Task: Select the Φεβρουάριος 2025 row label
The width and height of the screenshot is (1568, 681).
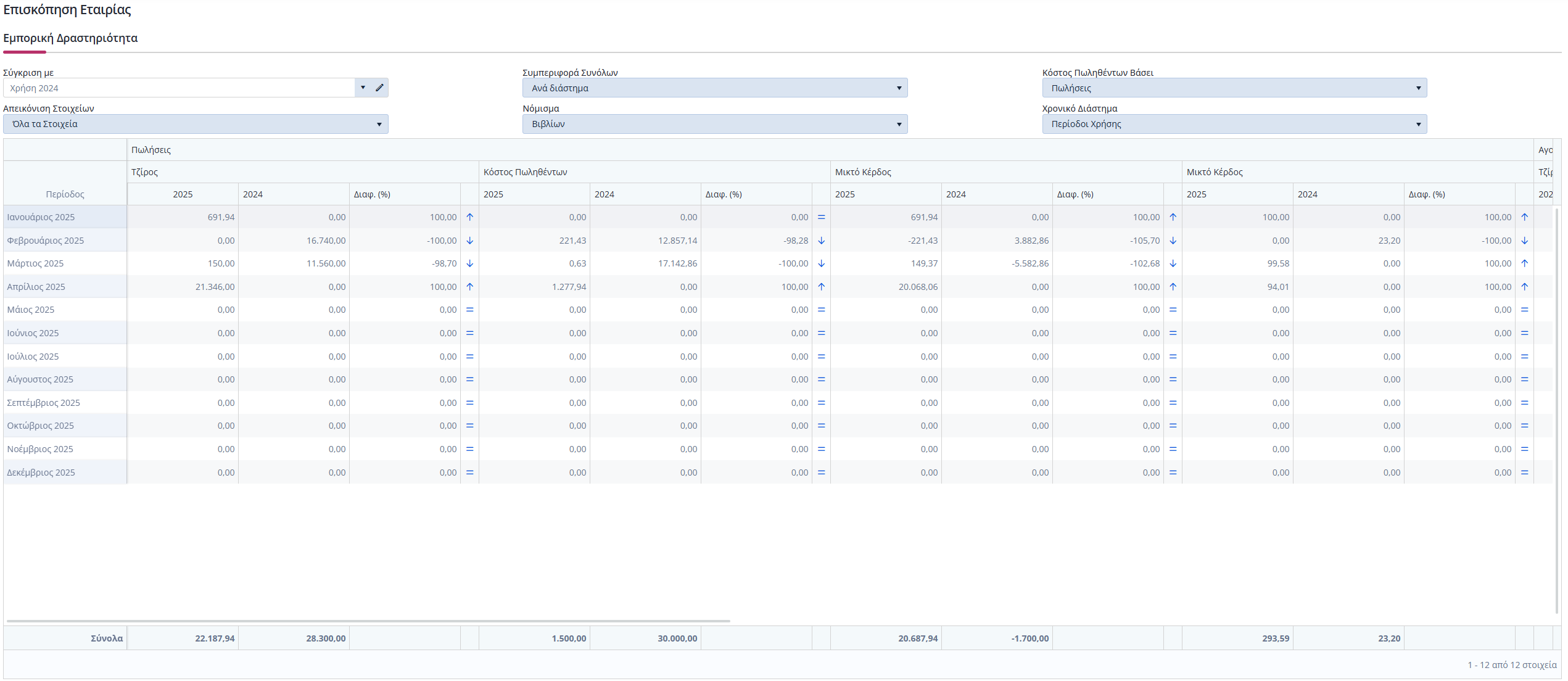Action: click(45, 241)
